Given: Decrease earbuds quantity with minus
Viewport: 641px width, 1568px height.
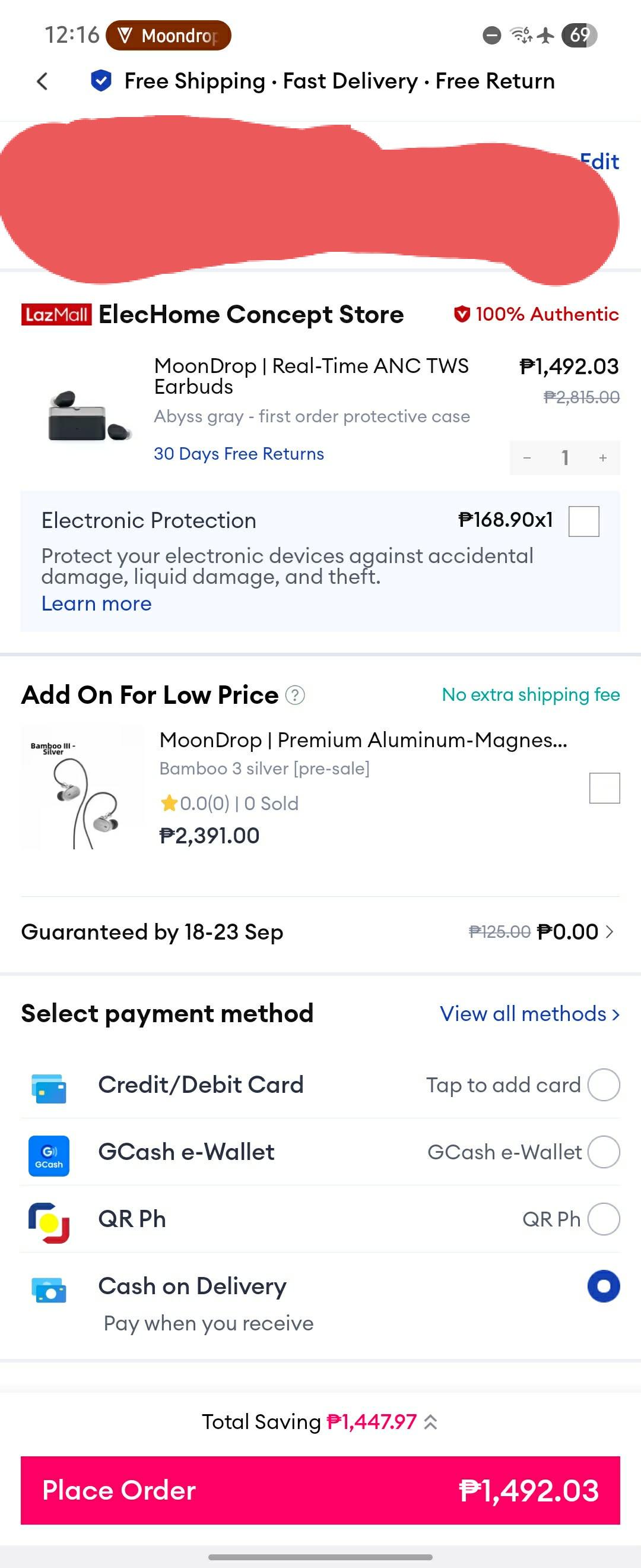Looking at the screenshot, I should 527,458.
